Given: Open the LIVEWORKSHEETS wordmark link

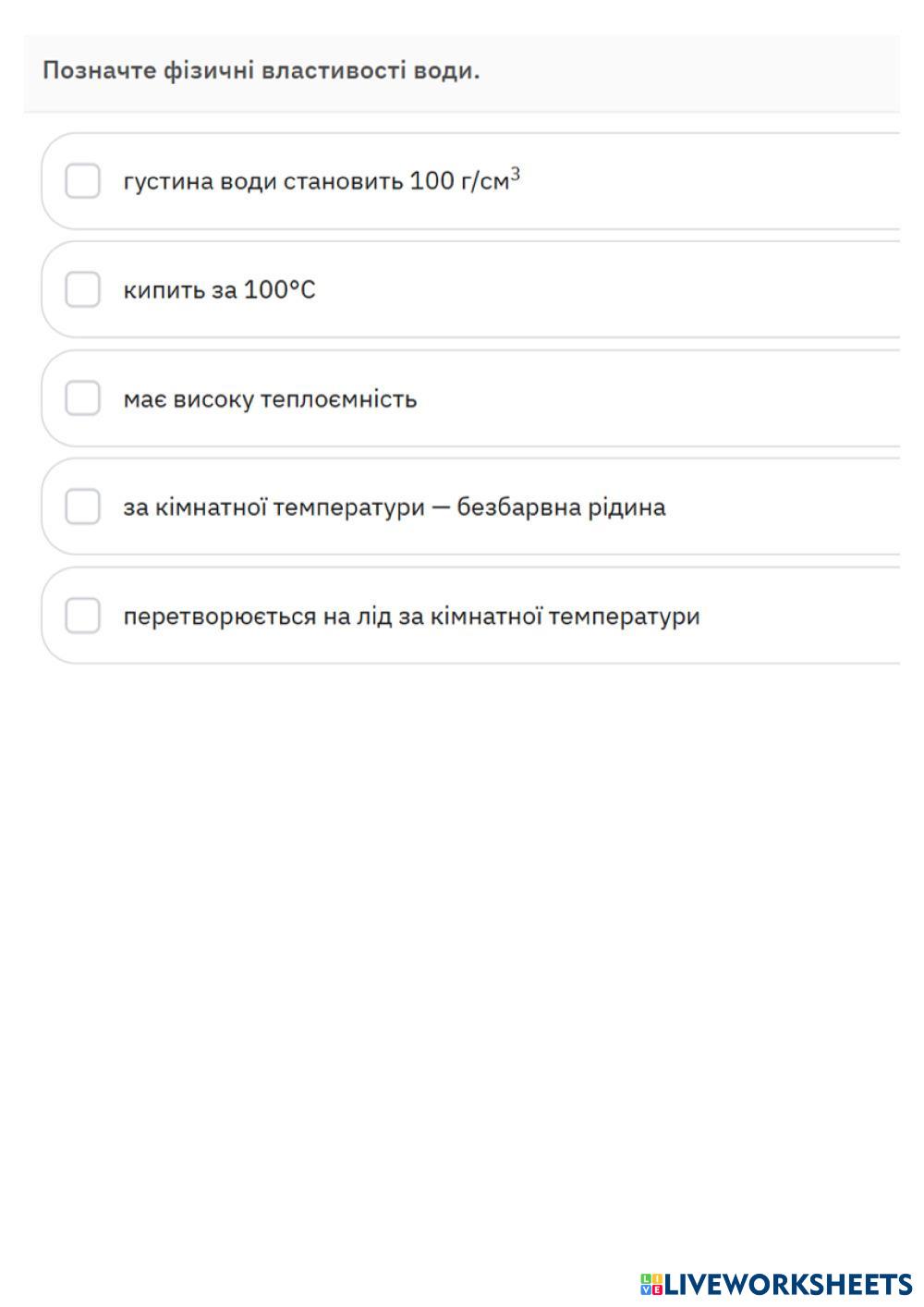Looking at the screenshot, I should click(788, 1284).
